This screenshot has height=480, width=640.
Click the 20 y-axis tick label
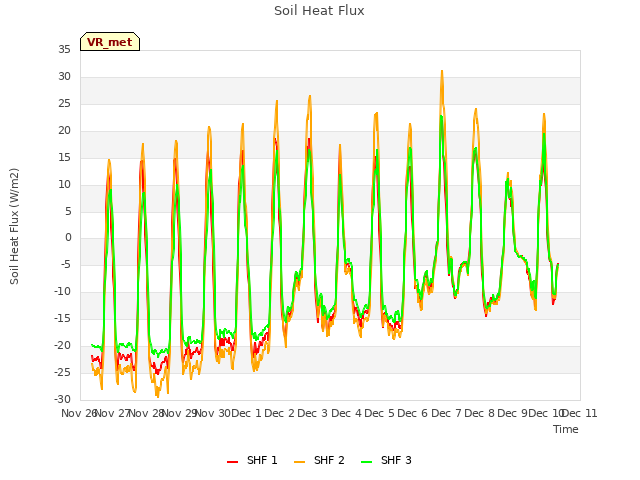64,131
